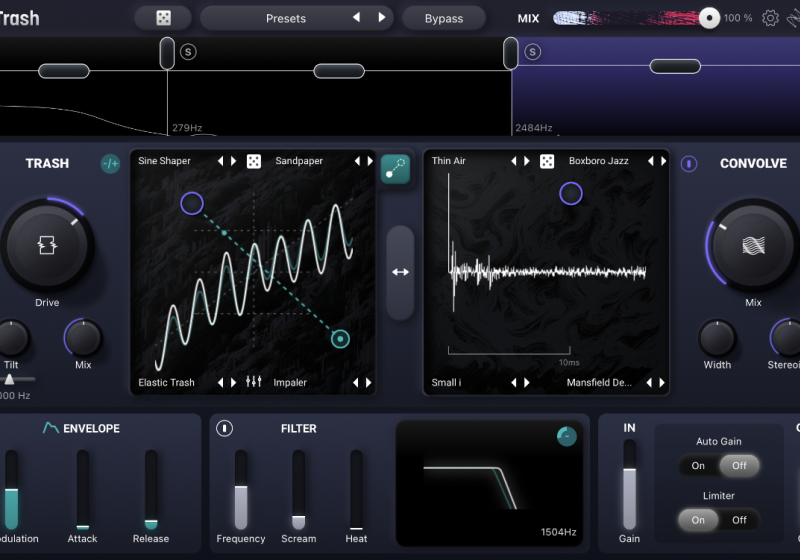Click the randomize dice button in the header
This screenshot has width=800, height=560.
(x=163, y=18)
